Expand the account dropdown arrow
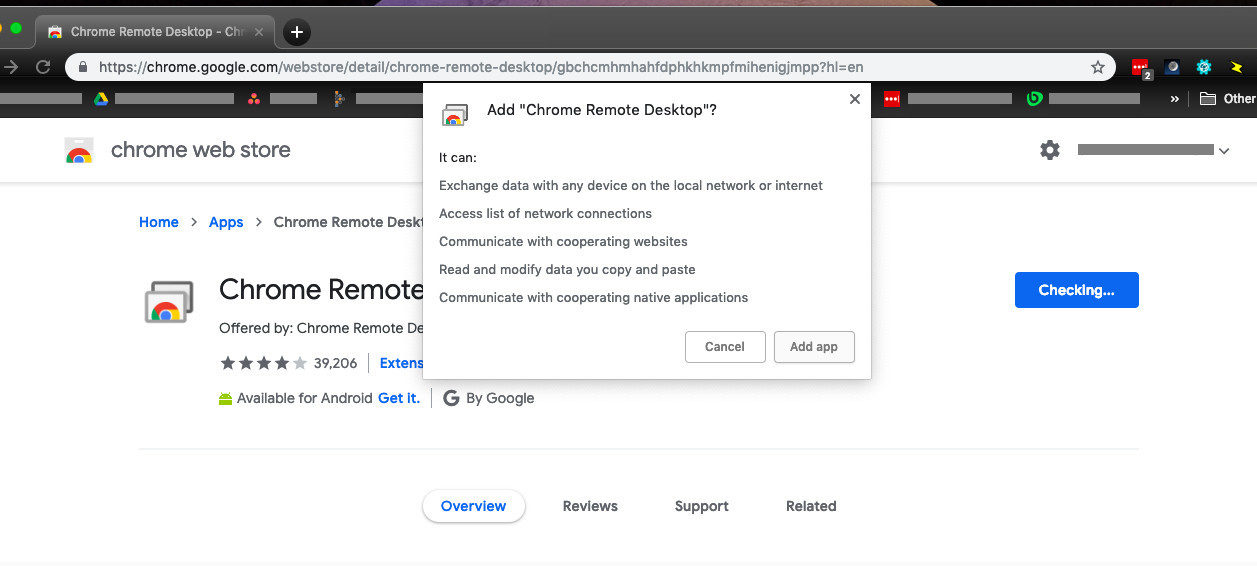This screenshot has width=1257, height=566. point(1224,151)
